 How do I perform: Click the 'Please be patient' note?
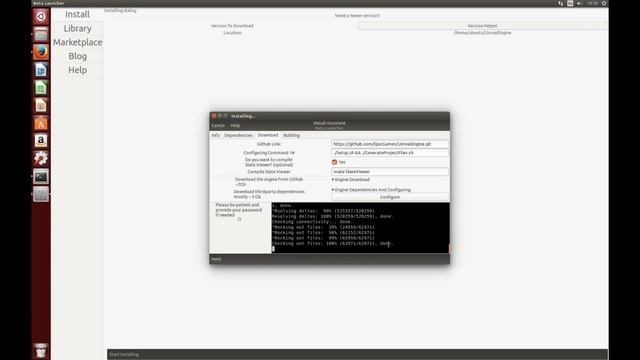coord(239,210)
